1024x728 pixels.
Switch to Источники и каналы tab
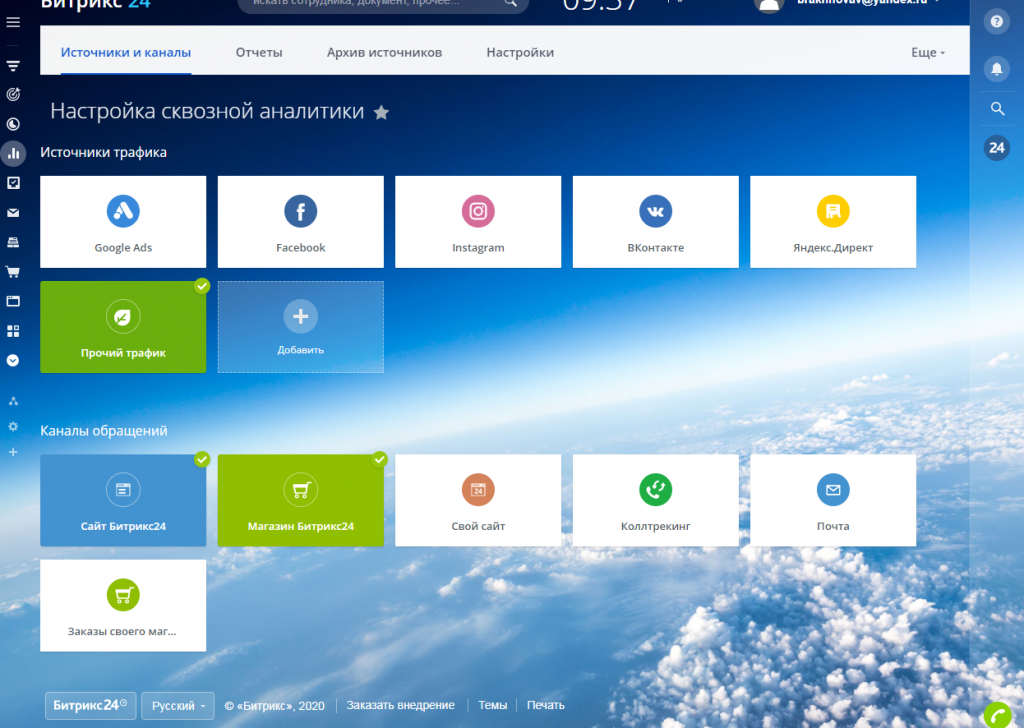[126, 52]
